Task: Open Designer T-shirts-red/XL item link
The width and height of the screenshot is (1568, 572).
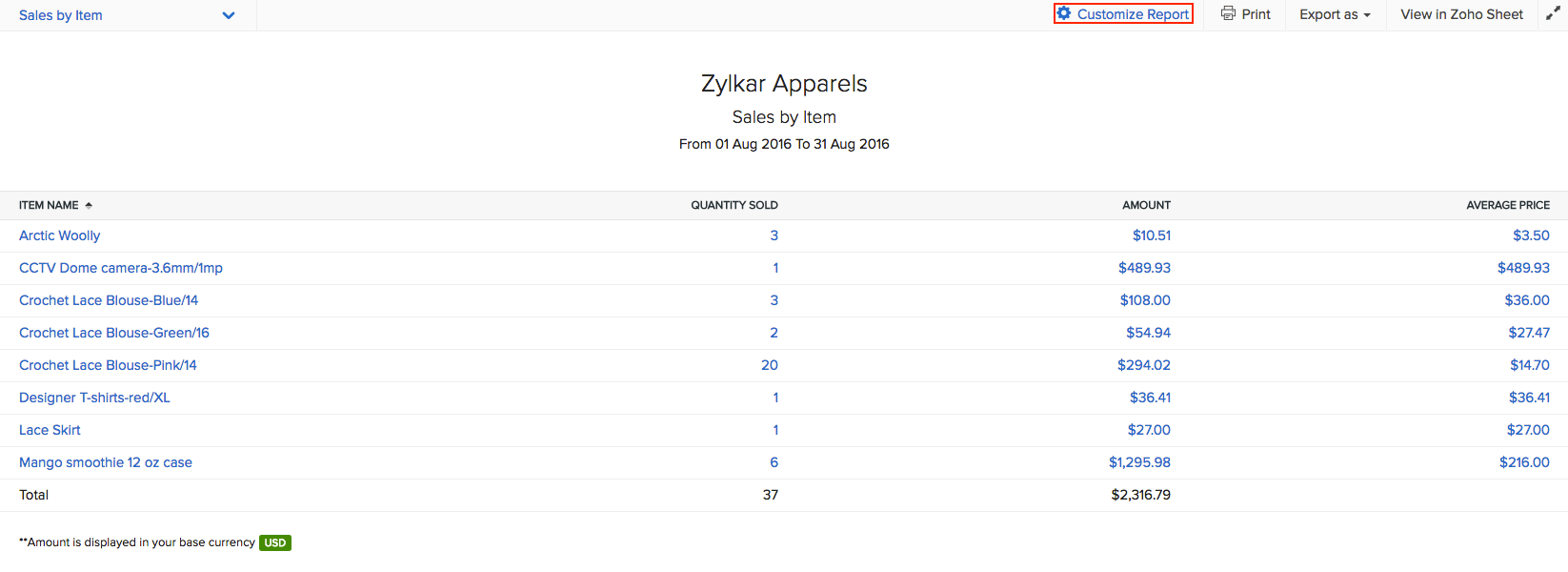Action: [x=94, y=398]
